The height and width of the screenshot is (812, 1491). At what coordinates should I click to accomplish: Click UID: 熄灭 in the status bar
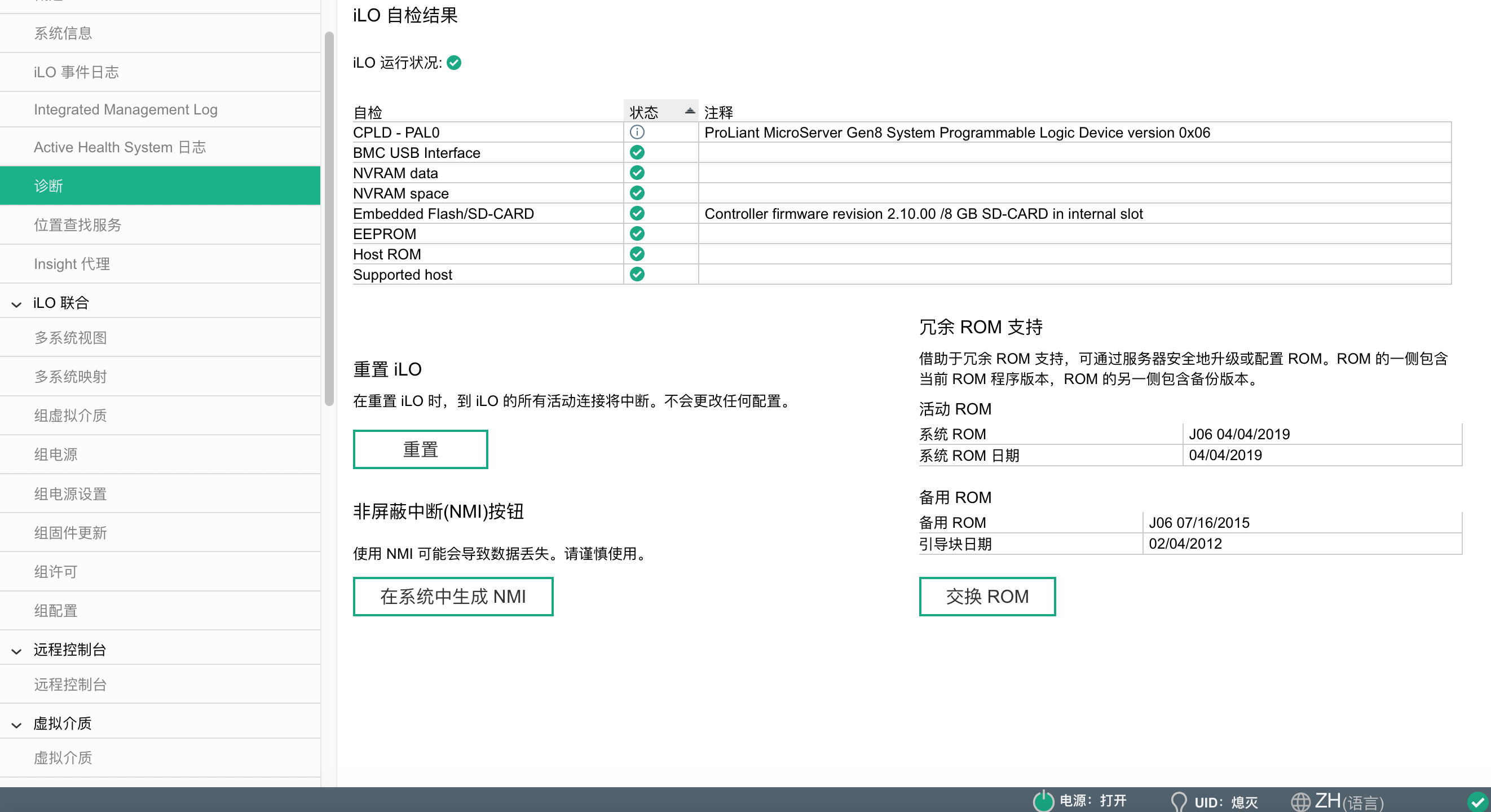pyautogui.click(x=1227, y=802)
